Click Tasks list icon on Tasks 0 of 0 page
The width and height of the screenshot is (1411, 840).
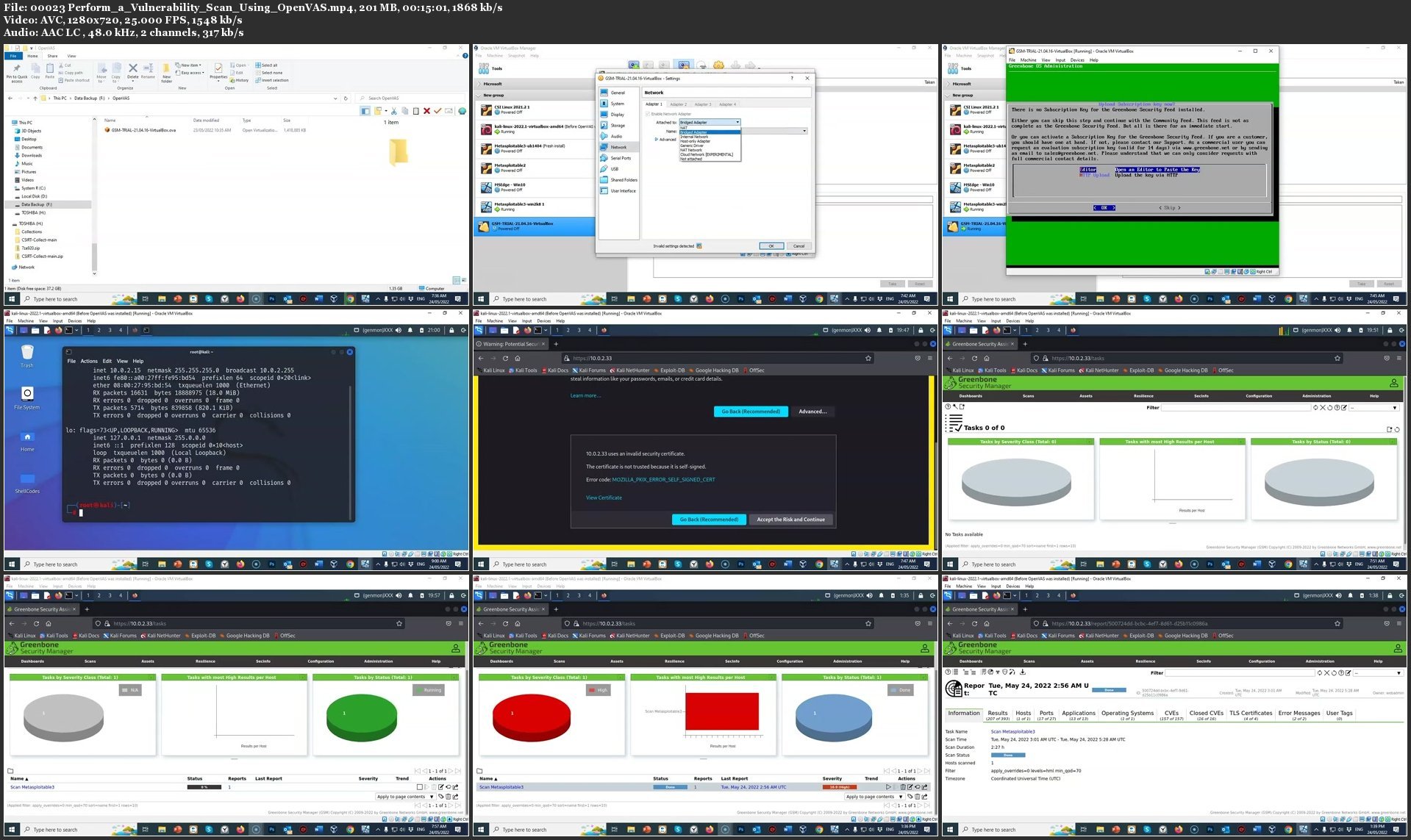click(x=955, y=423)
